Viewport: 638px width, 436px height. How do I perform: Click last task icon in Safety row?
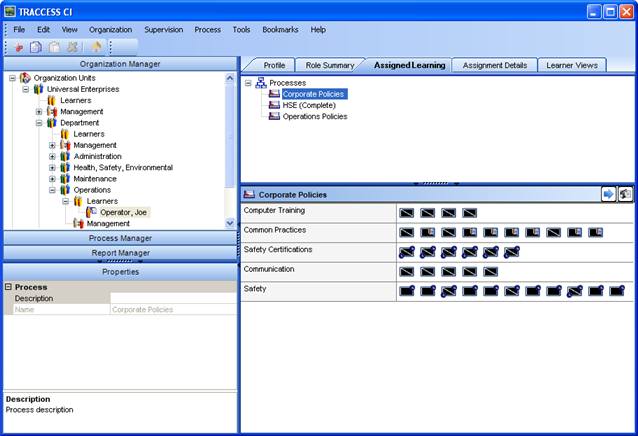pos(617,291)
